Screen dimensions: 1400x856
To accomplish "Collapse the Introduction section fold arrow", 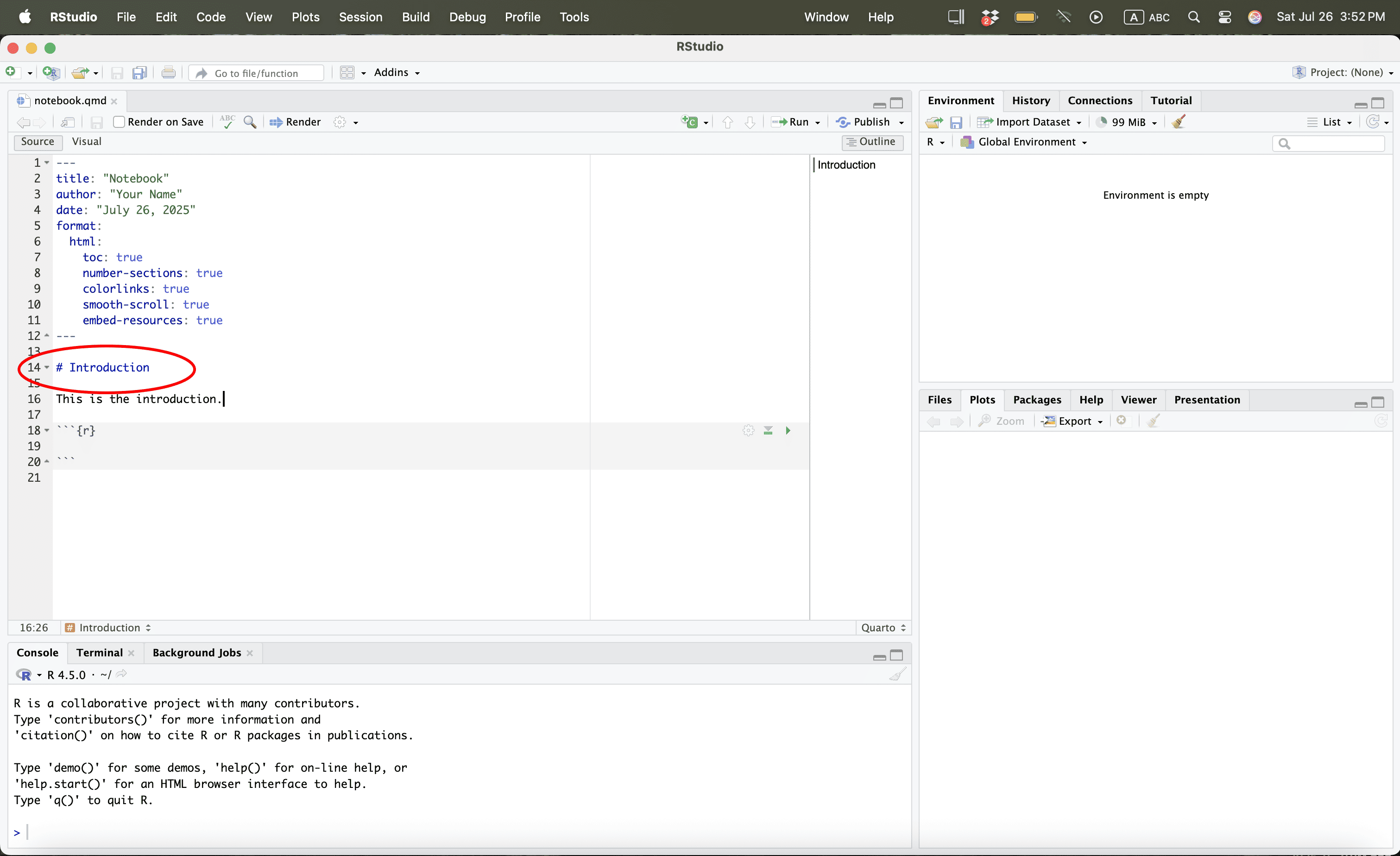I will tap(47, 367).
